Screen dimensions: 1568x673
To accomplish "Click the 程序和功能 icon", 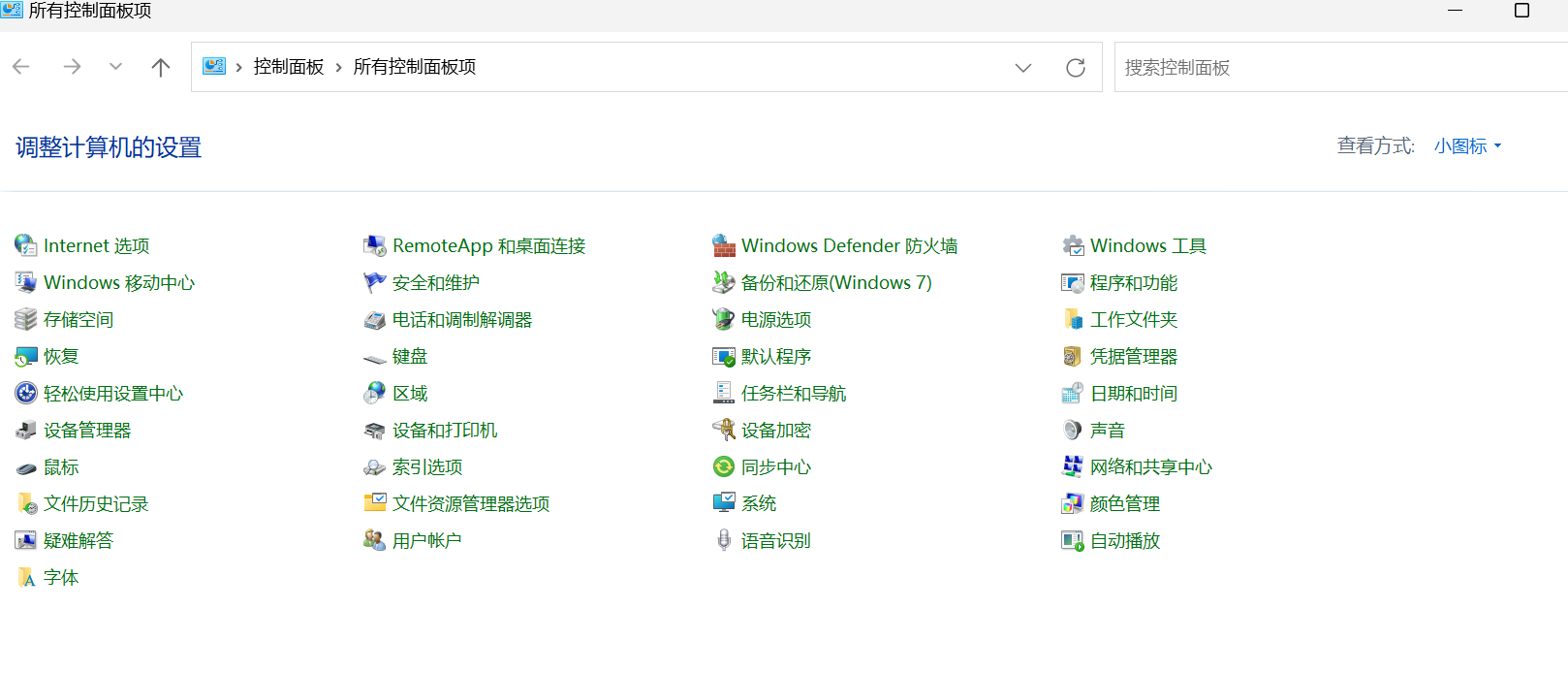I will point(1073,282).
